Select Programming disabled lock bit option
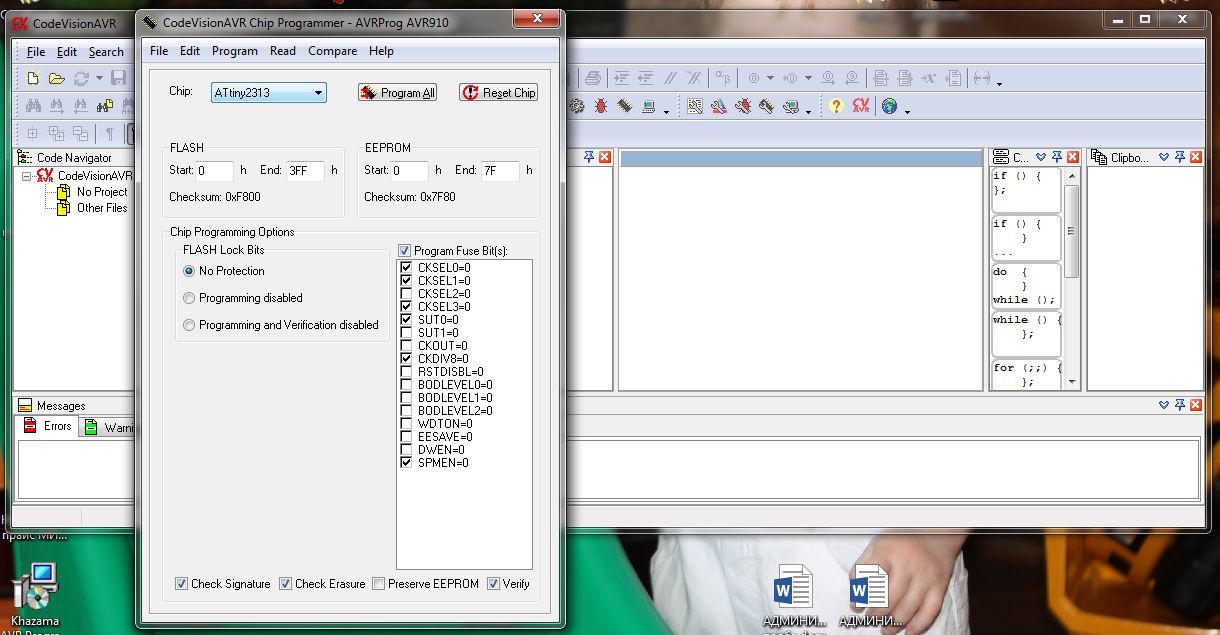 (190, 298)
